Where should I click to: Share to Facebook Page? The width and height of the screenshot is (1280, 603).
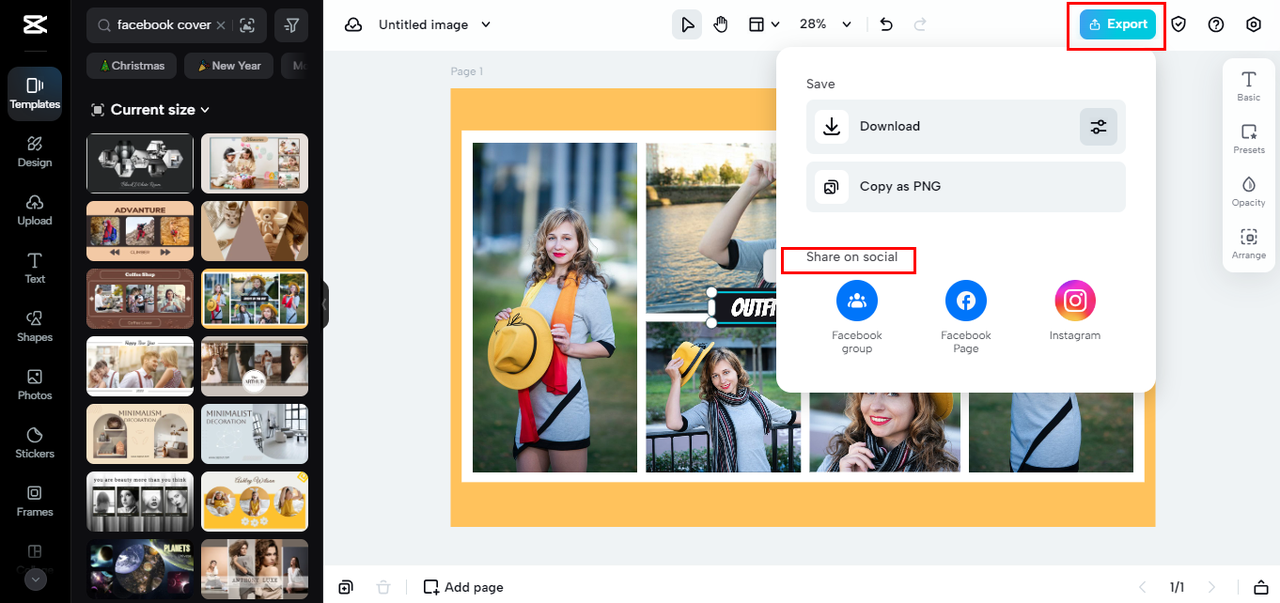point(966,317)
